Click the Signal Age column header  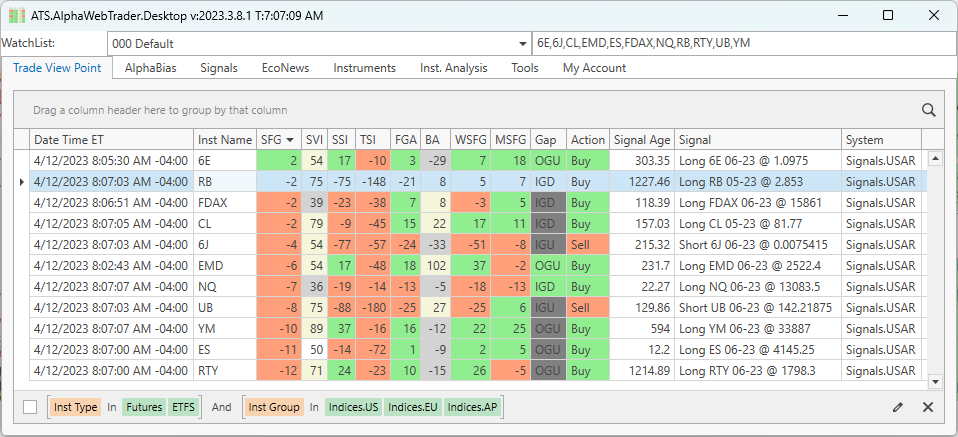[642, 140]
